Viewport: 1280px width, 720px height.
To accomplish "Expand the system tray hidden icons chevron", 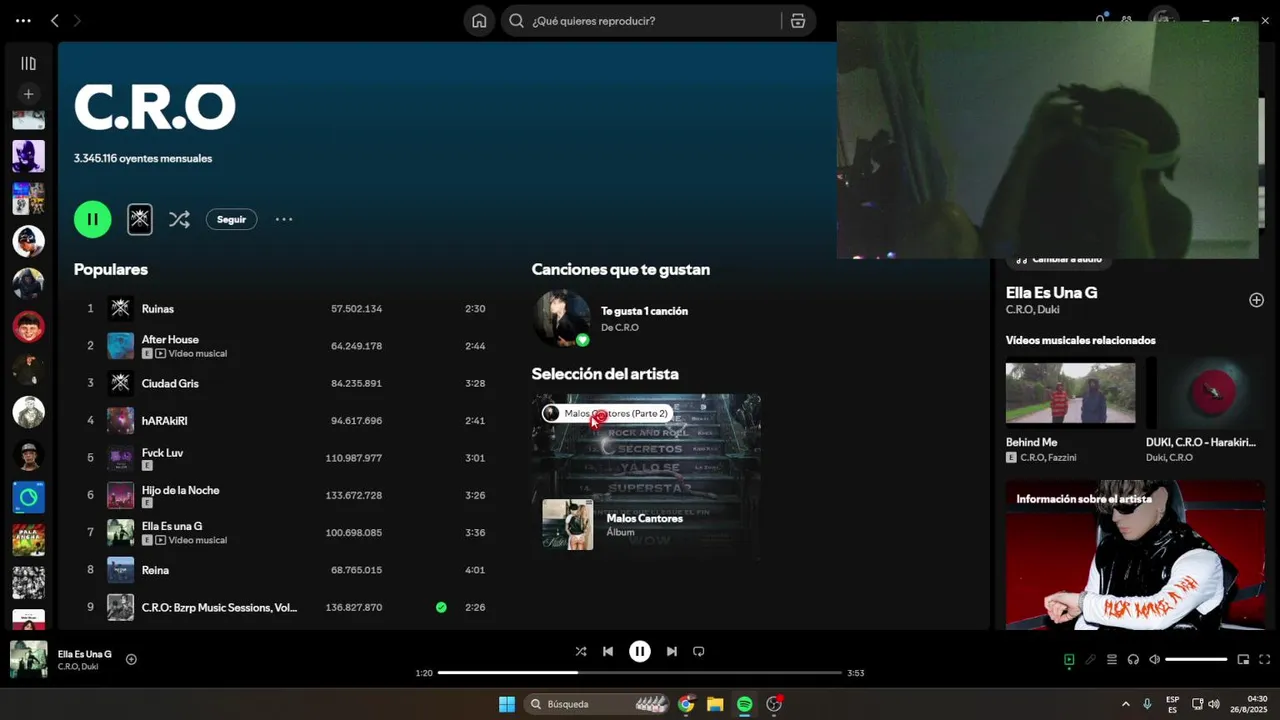I will (x=1125, y=704).
